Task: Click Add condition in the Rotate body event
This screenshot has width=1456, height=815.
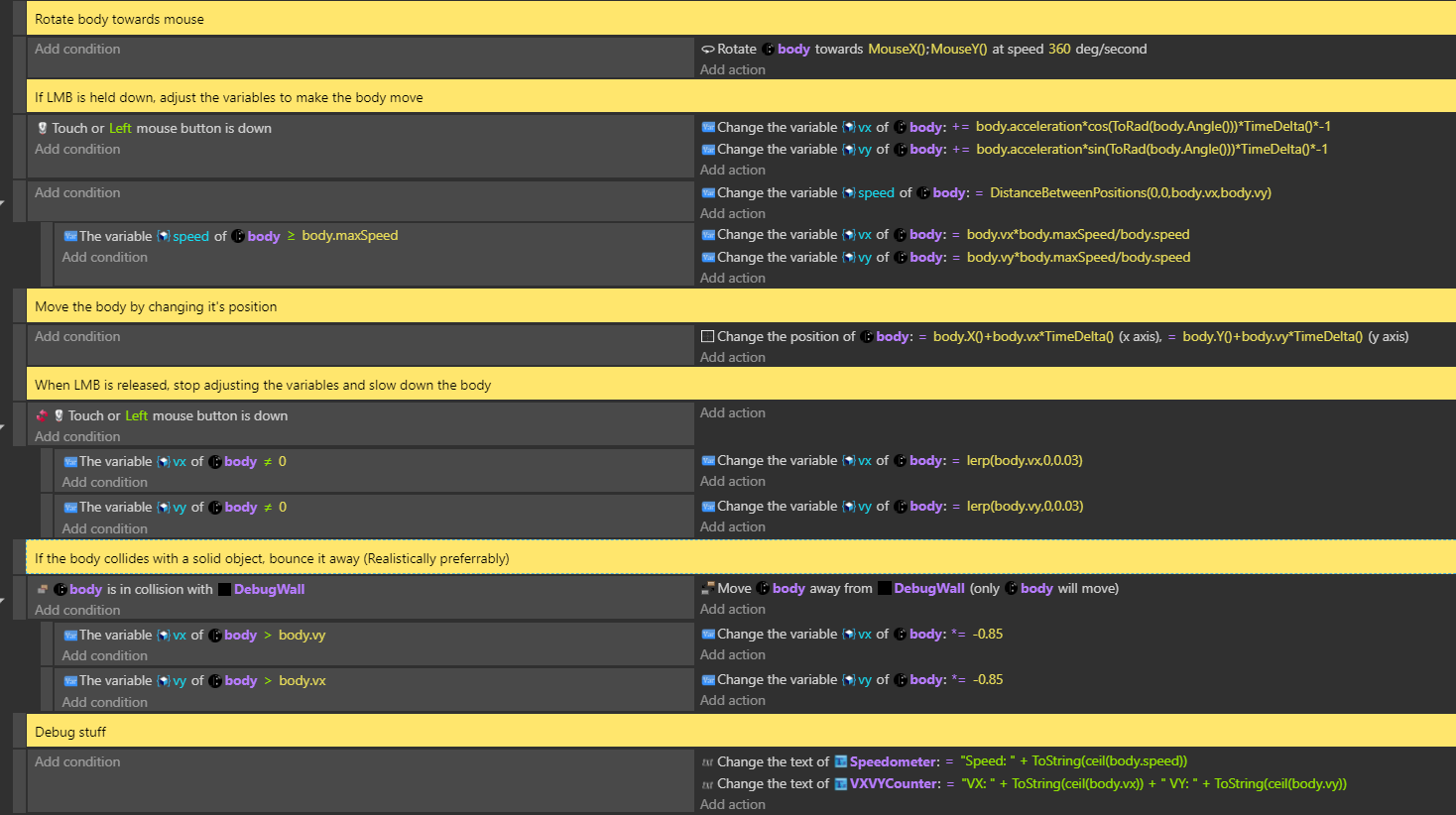Action: 77,49
